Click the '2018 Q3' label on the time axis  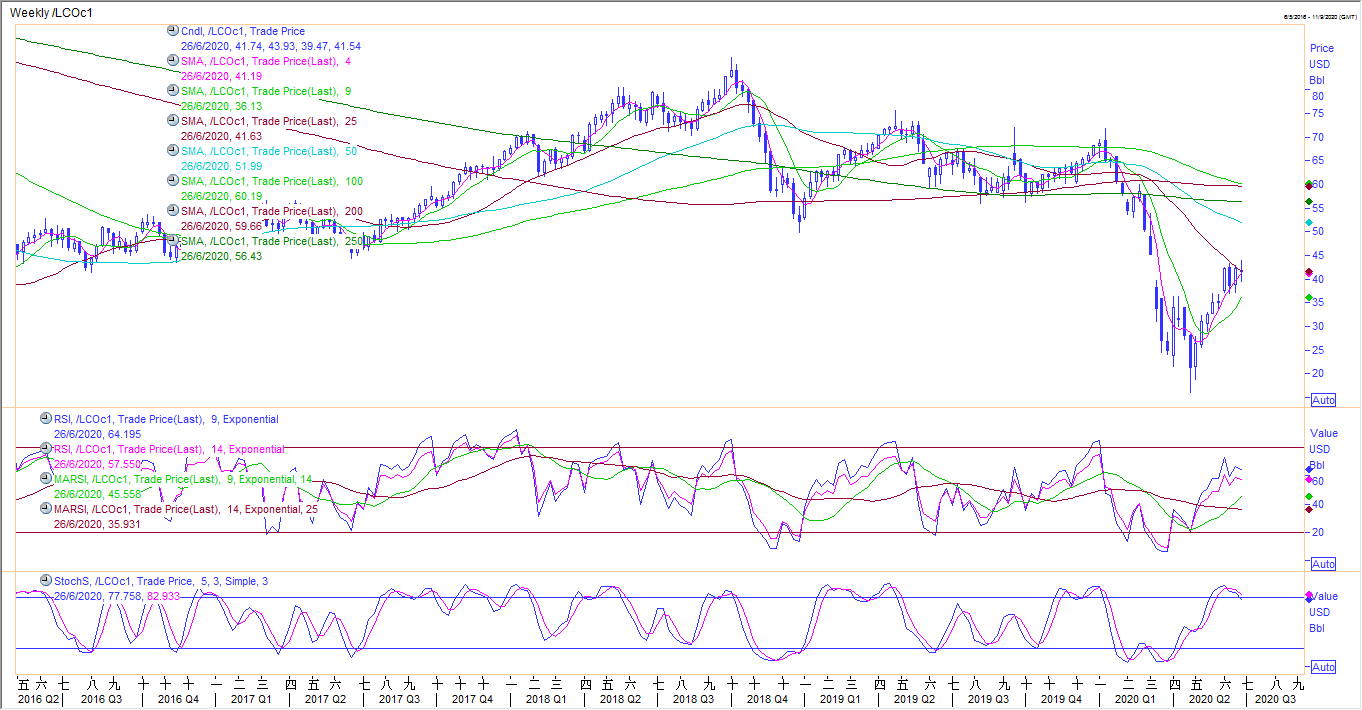click(x=693, y=701)
